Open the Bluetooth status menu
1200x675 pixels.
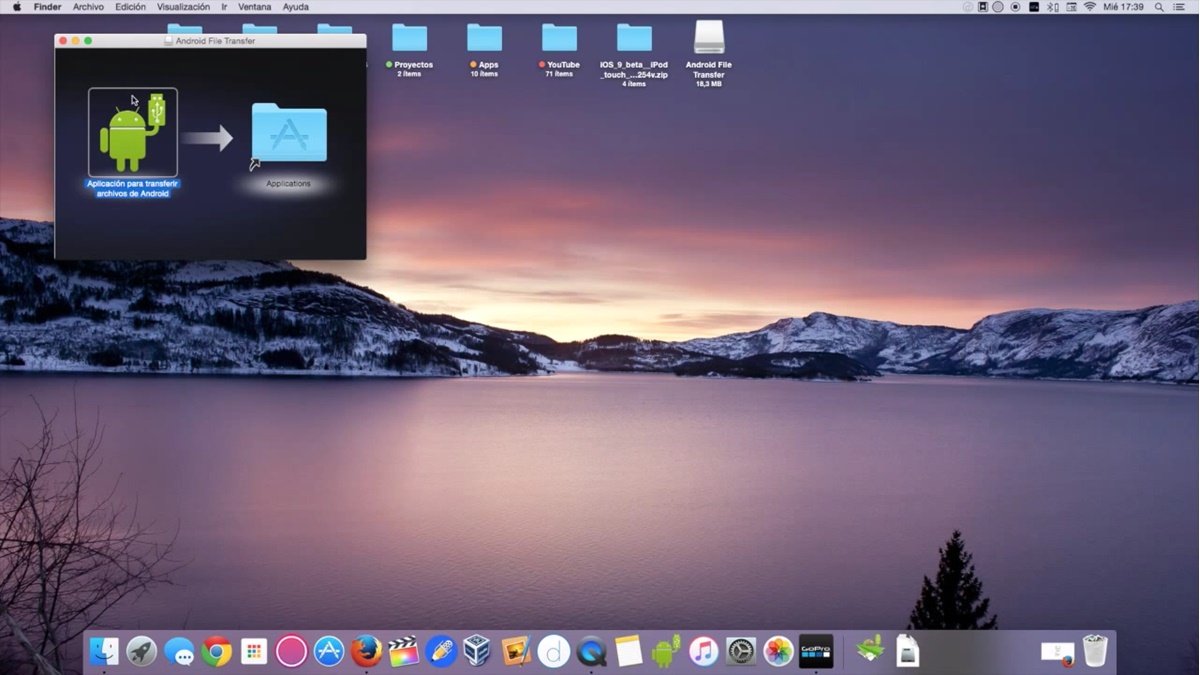point(1050,7)
